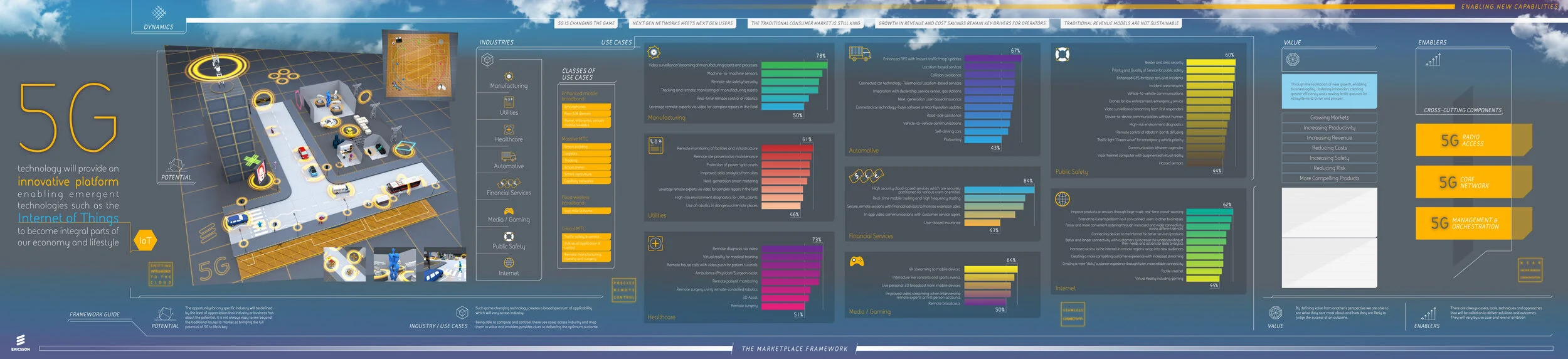Select the Reducing Risk value row
This screenshot has height=359, width=1568.
click(1329, 168)
